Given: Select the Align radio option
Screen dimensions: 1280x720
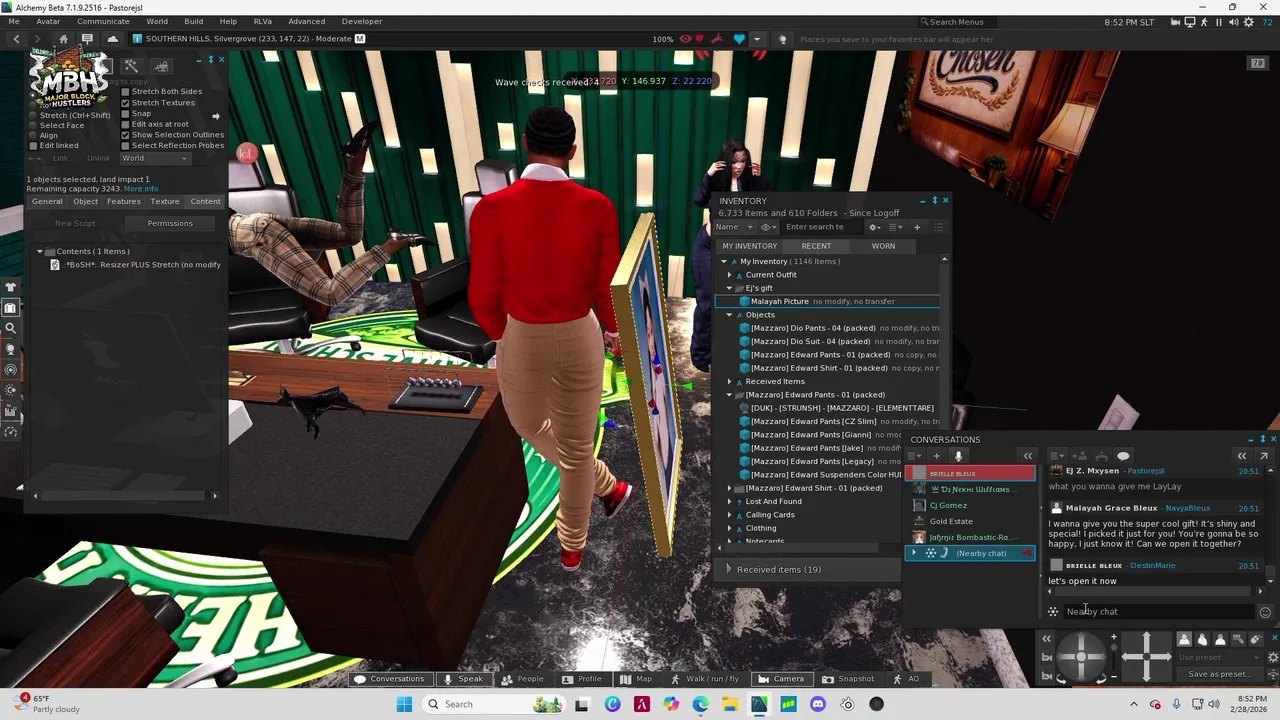Looking at the screenshot, I should point(33,135).
